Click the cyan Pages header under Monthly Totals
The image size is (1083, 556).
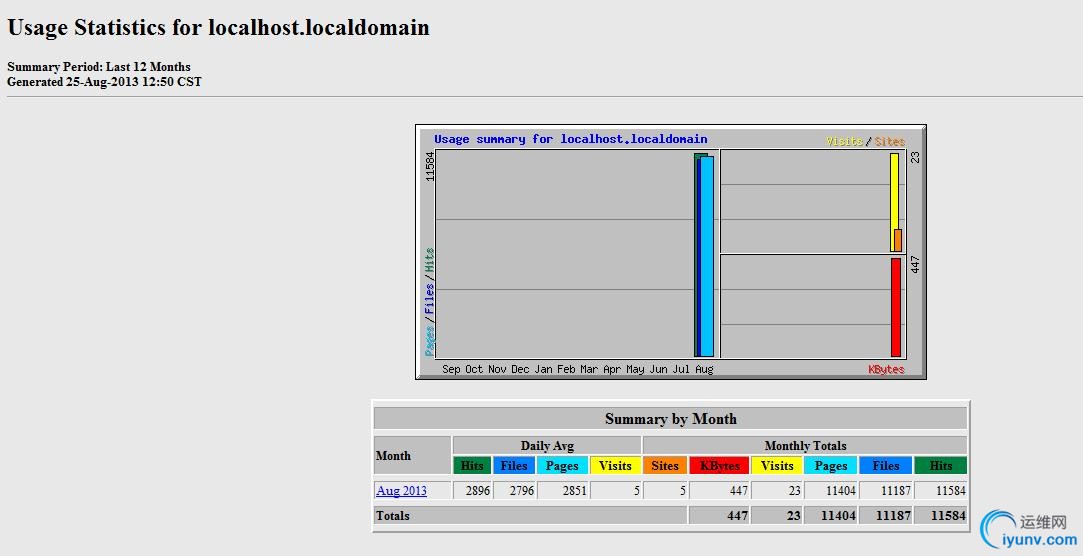(831, 466)
